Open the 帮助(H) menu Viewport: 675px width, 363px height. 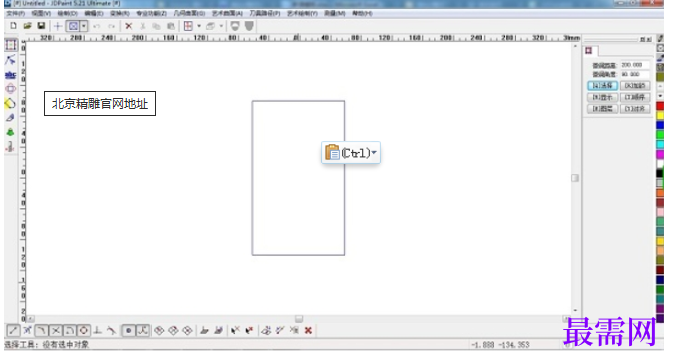362,13
